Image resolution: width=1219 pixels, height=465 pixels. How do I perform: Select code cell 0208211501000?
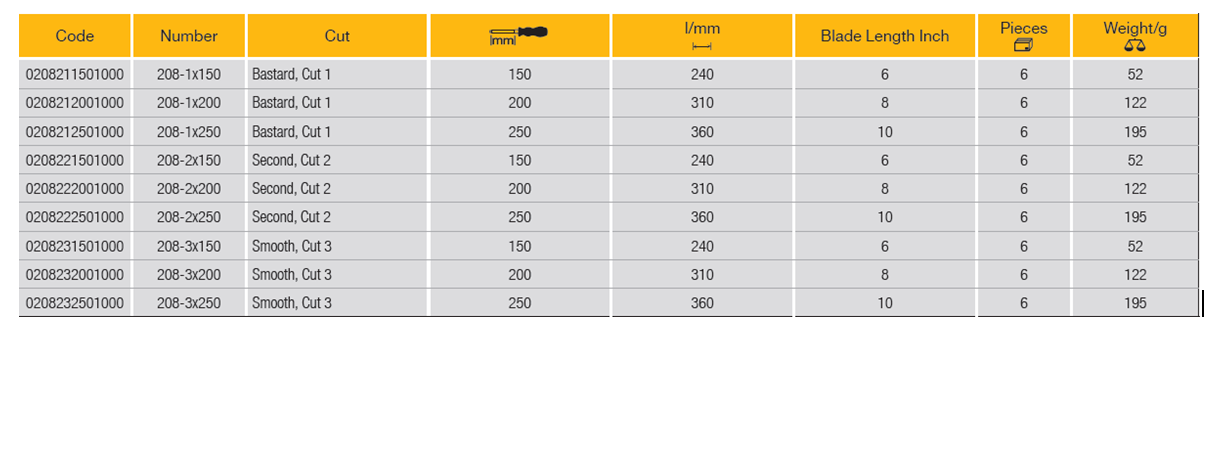75,74
